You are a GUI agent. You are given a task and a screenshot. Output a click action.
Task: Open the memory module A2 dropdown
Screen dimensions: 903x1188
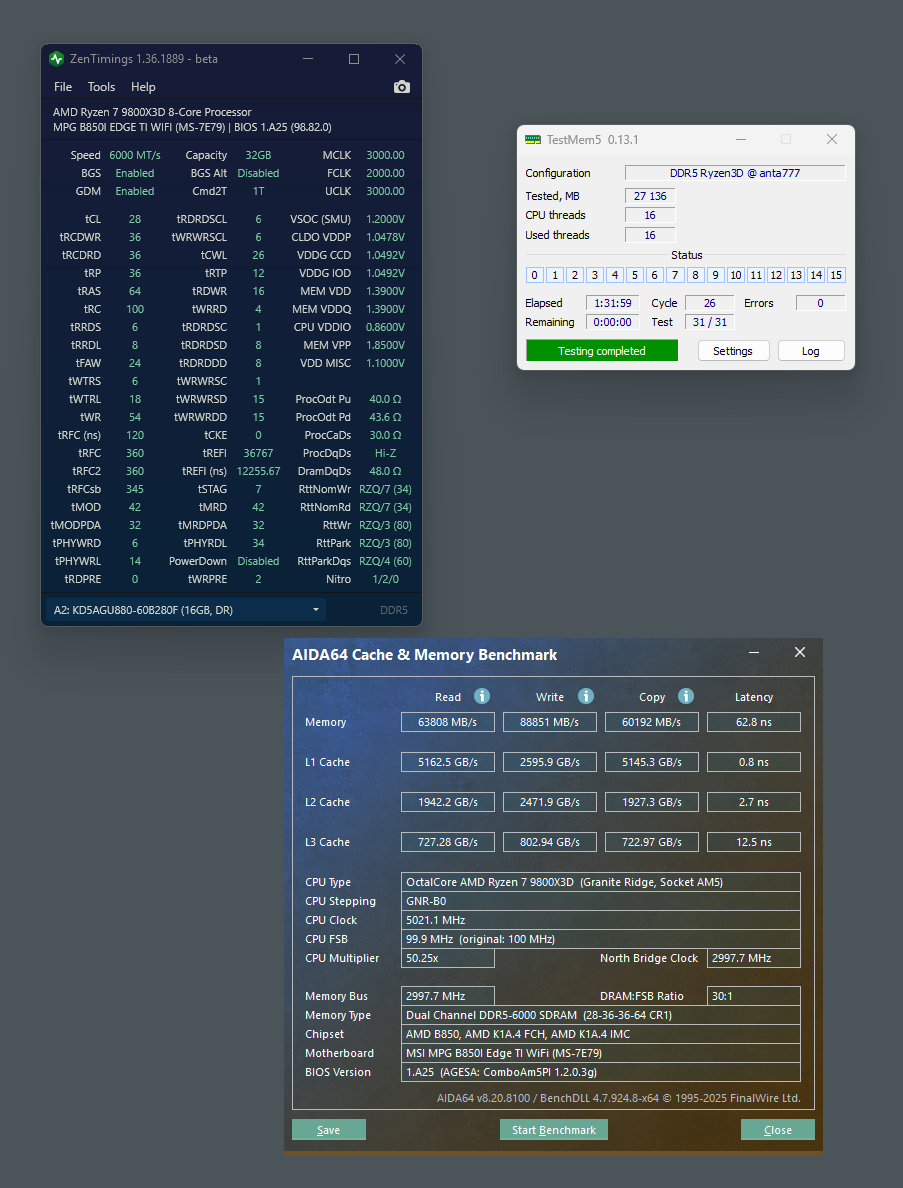(x=186, y=609)
